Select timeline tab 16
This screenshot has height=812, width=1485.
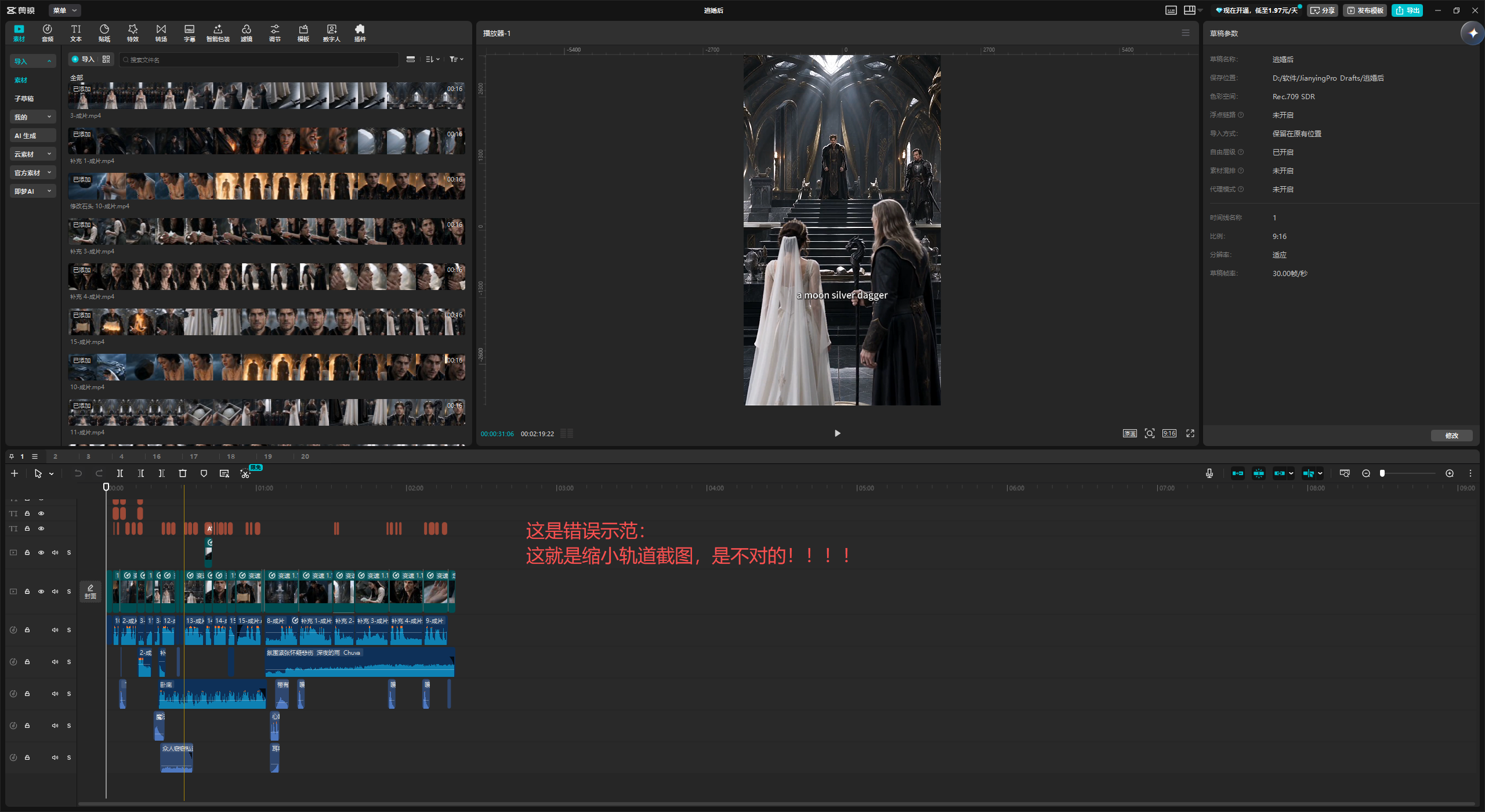click(x=157, y=456)
